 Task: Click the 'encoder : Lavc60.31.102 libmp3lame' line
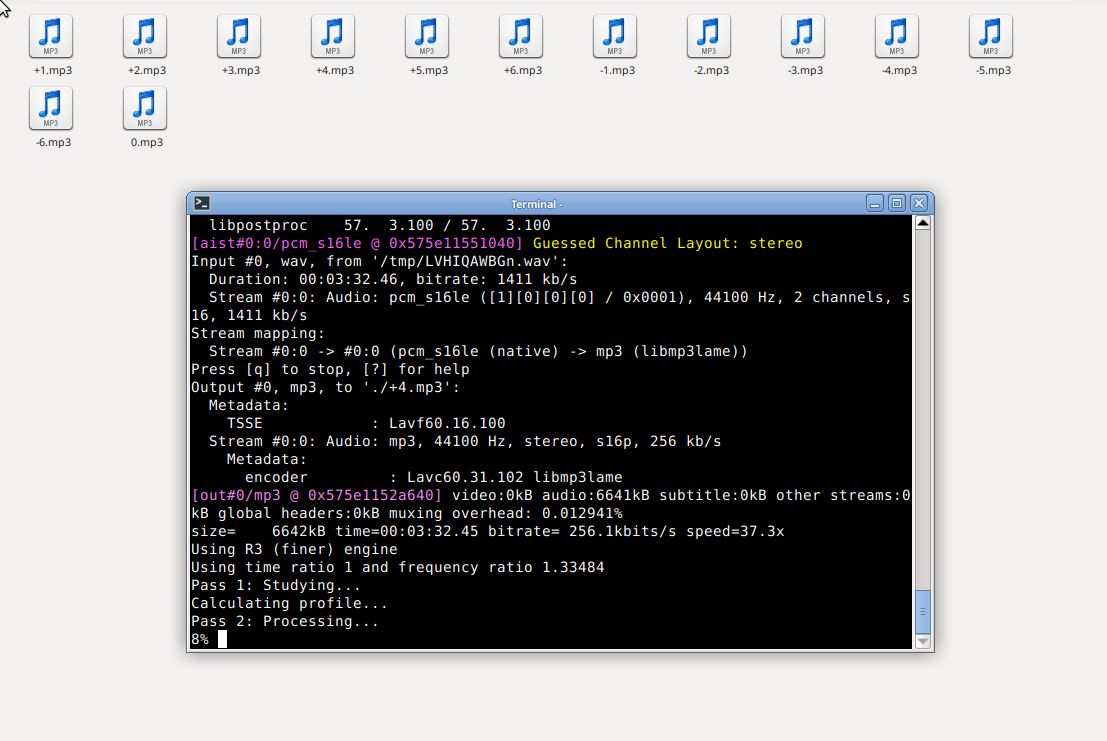pyautogui.click(x=433, y=477)
